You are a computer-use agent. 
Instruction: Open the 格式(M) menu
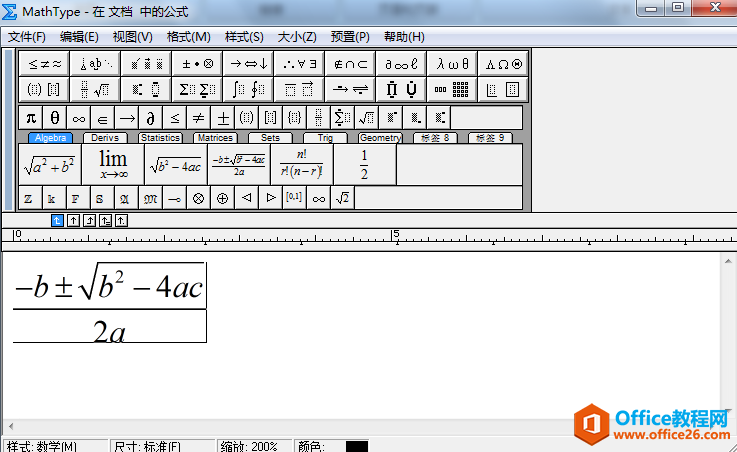coord(189,37)
